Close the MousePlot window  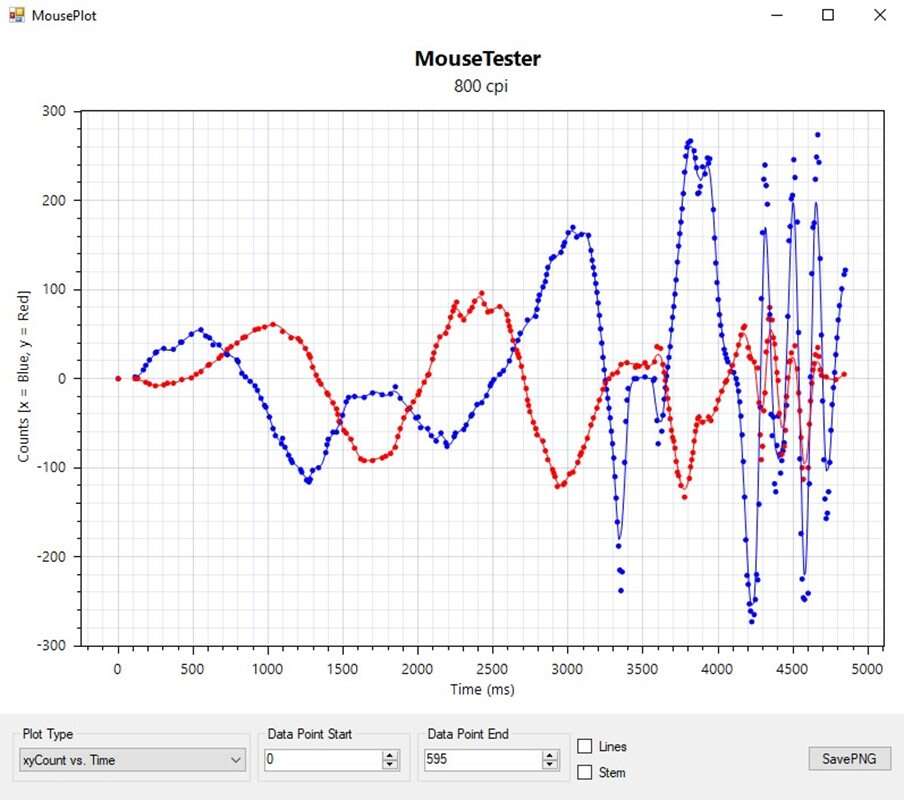879,15
